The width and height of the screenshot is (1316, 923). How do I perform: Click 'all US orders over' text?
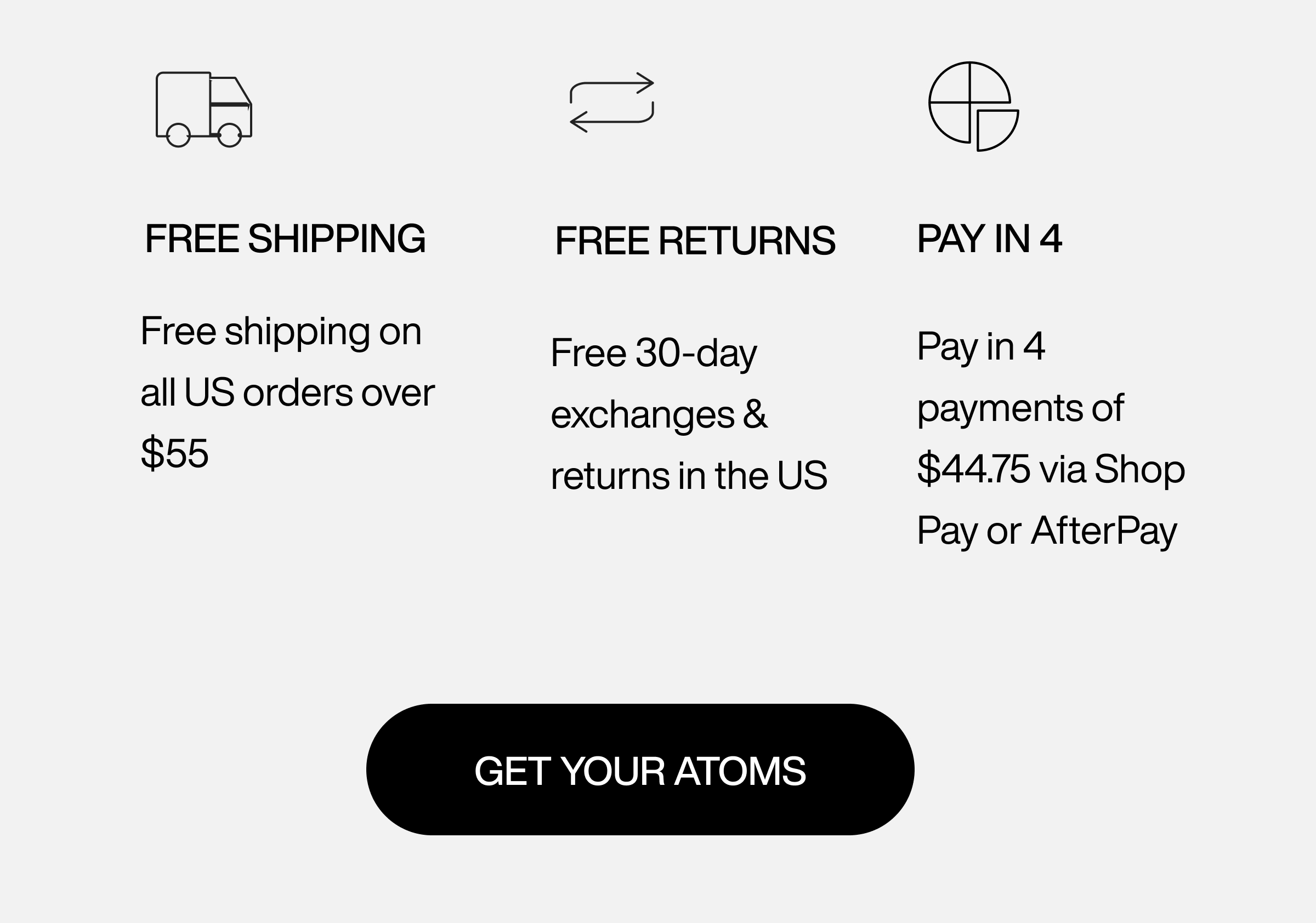click(x=287, y=392)
